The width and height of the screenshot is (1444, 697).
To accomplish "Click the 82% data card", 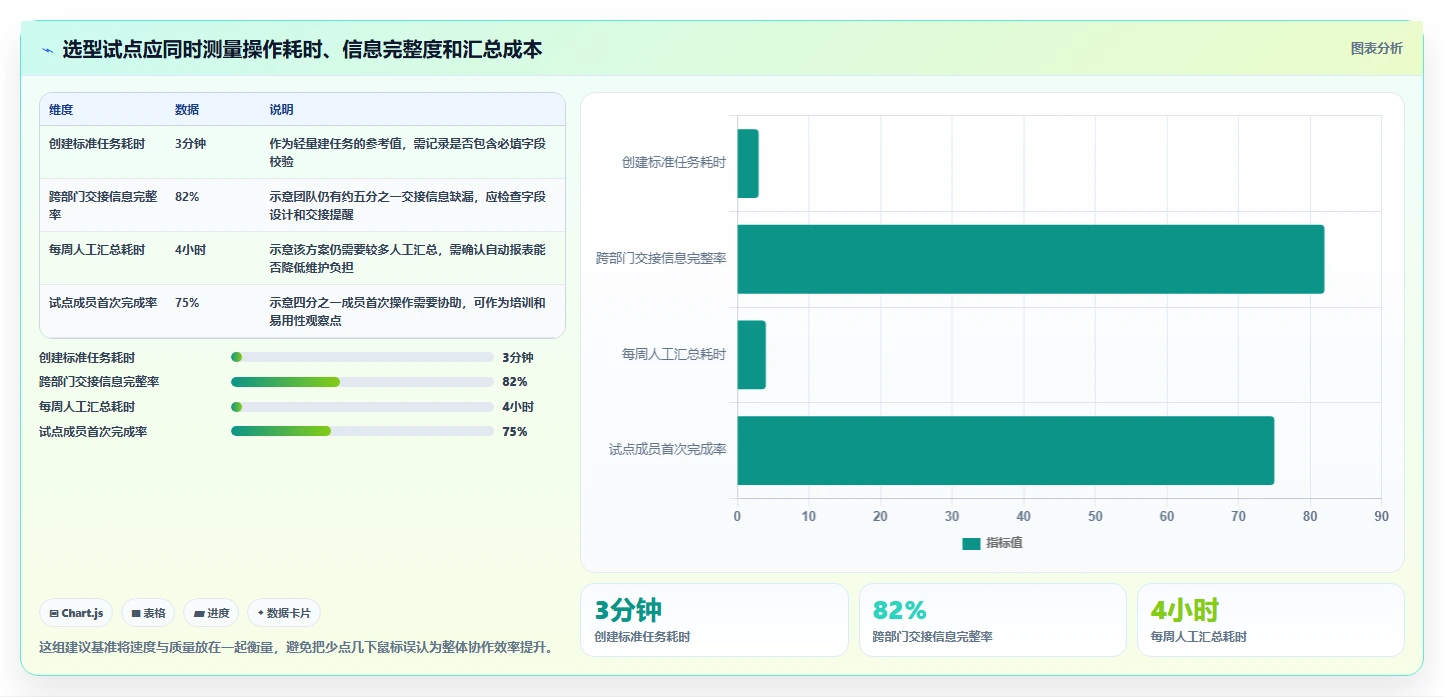I will click(x=992, y=620).
